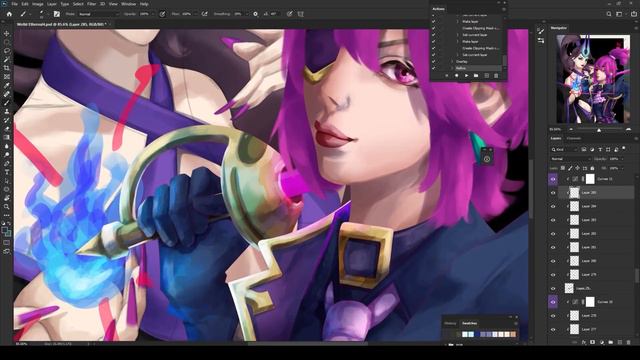The width and height of the screenshot is (640, 360).
Task: Select the Swatches tab
Action: [469, 323]
